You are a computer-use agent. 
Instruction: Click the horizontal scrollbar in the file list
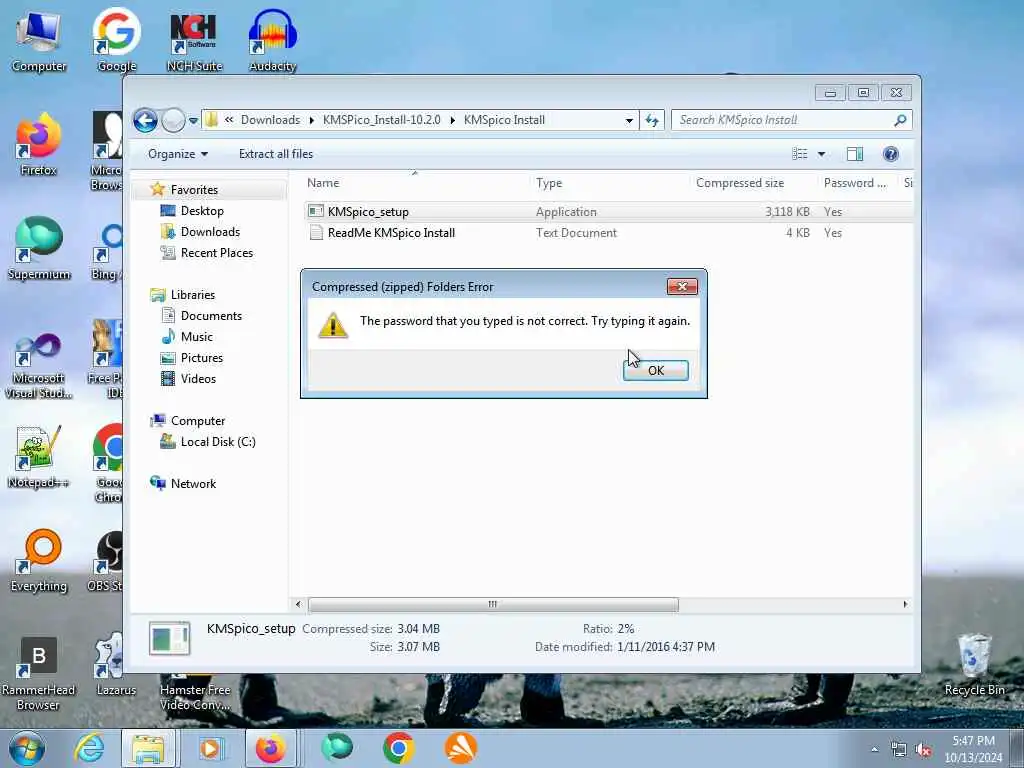coord(493,605)
